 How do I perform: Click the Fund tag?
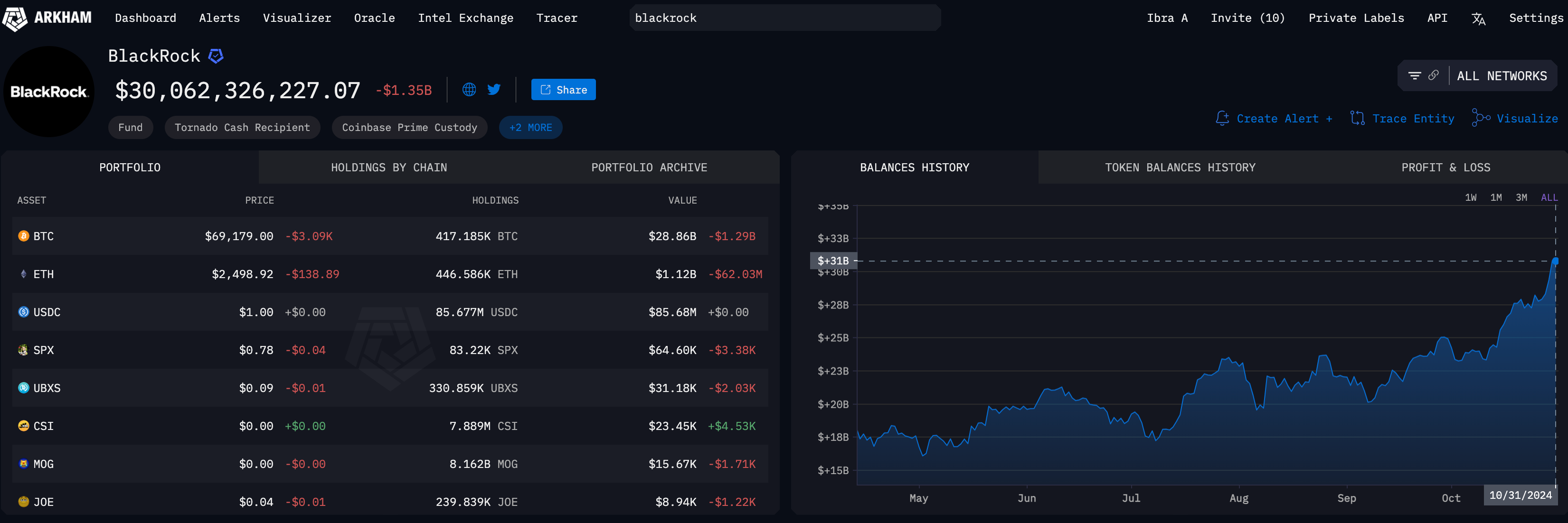pyautogui.click(x=130, y=128)
